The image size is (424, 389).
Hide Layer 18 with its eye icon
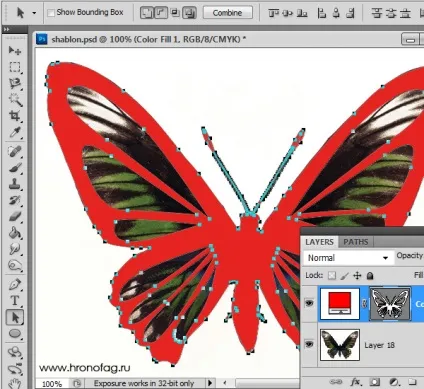click(309, 344)
